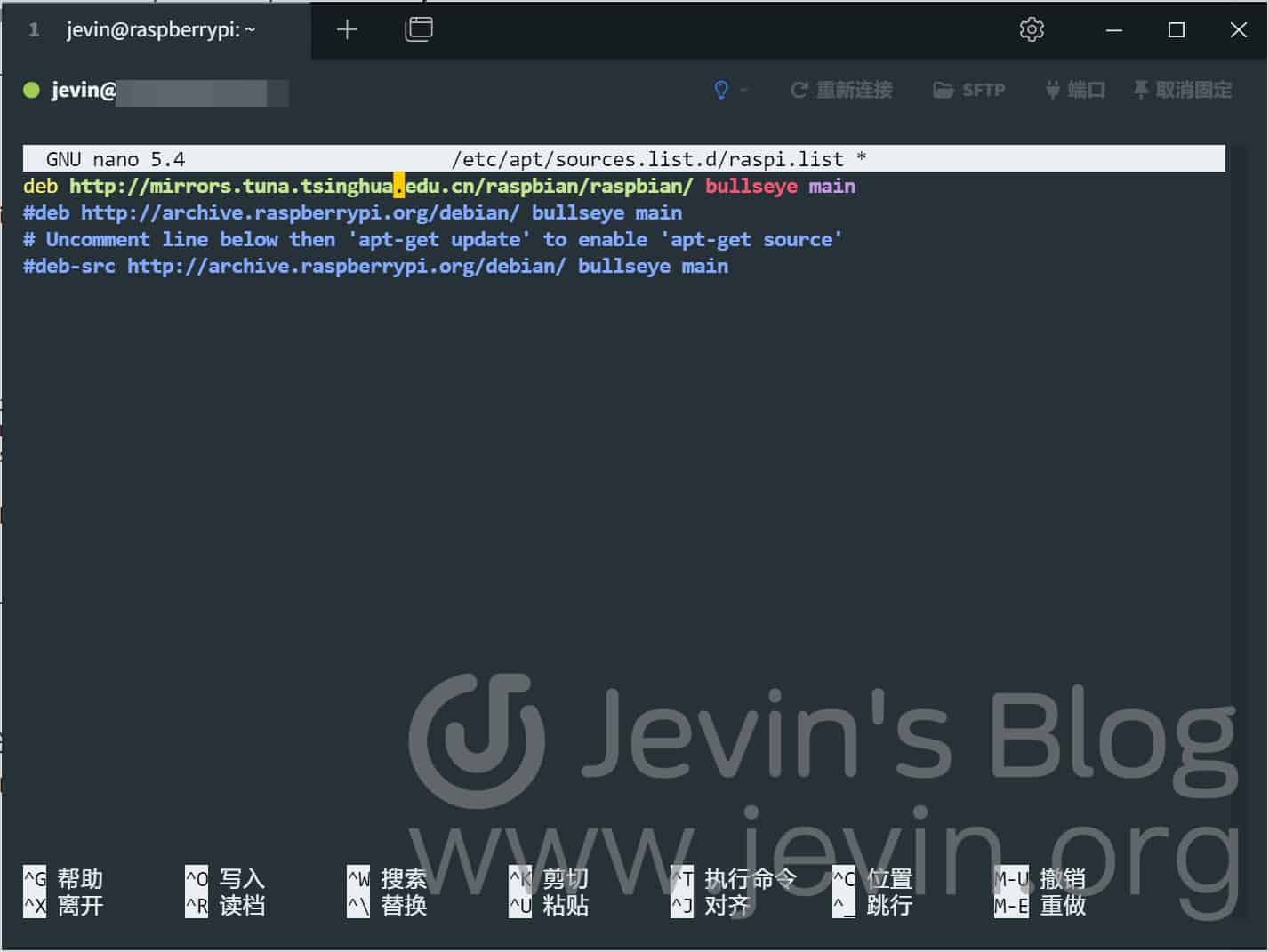
Task: Open the SFTP file browser
Action: (968, 90)
